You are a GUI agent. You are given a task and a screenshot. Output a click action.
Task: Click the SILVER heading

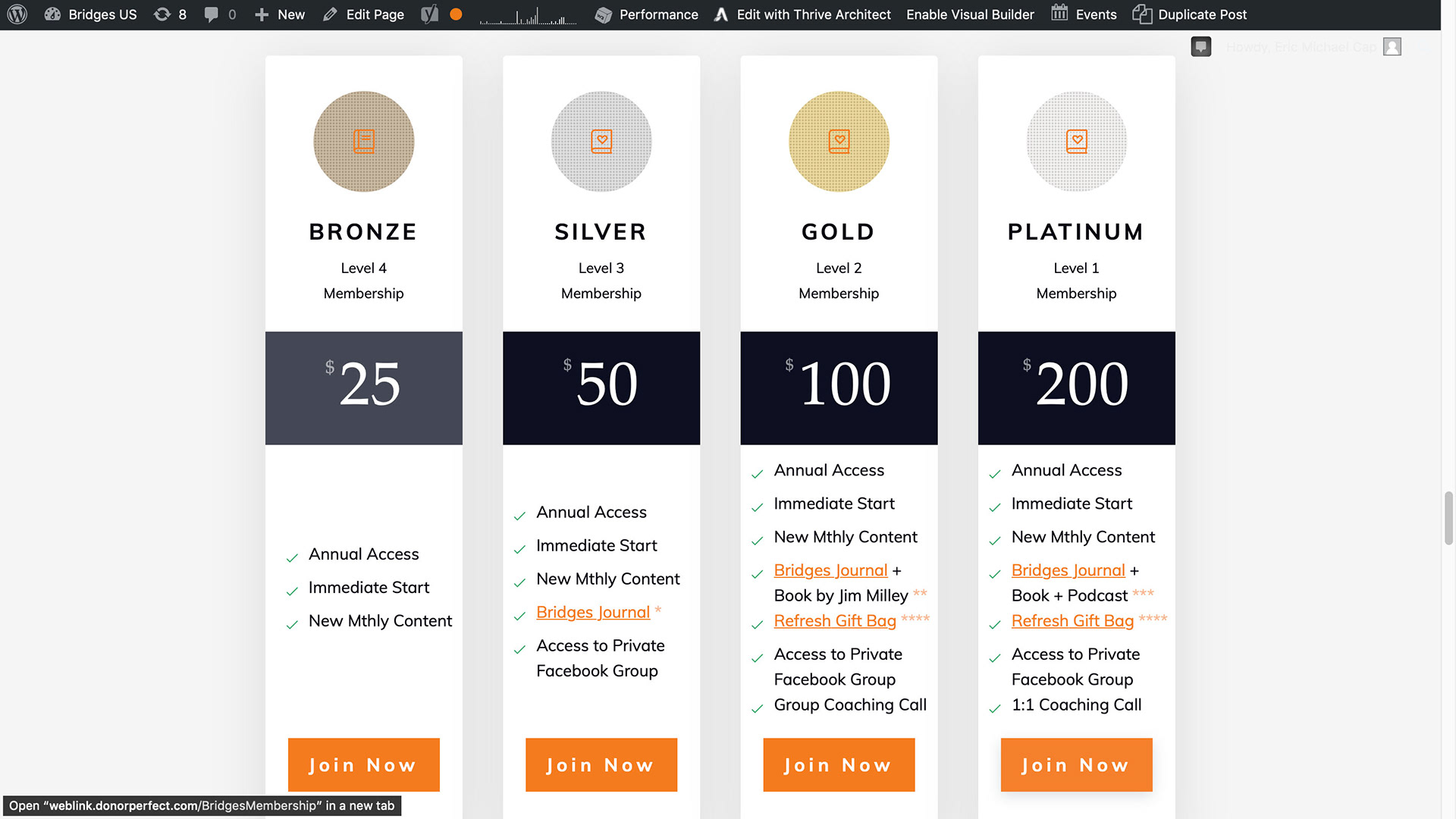pos(601,232)
